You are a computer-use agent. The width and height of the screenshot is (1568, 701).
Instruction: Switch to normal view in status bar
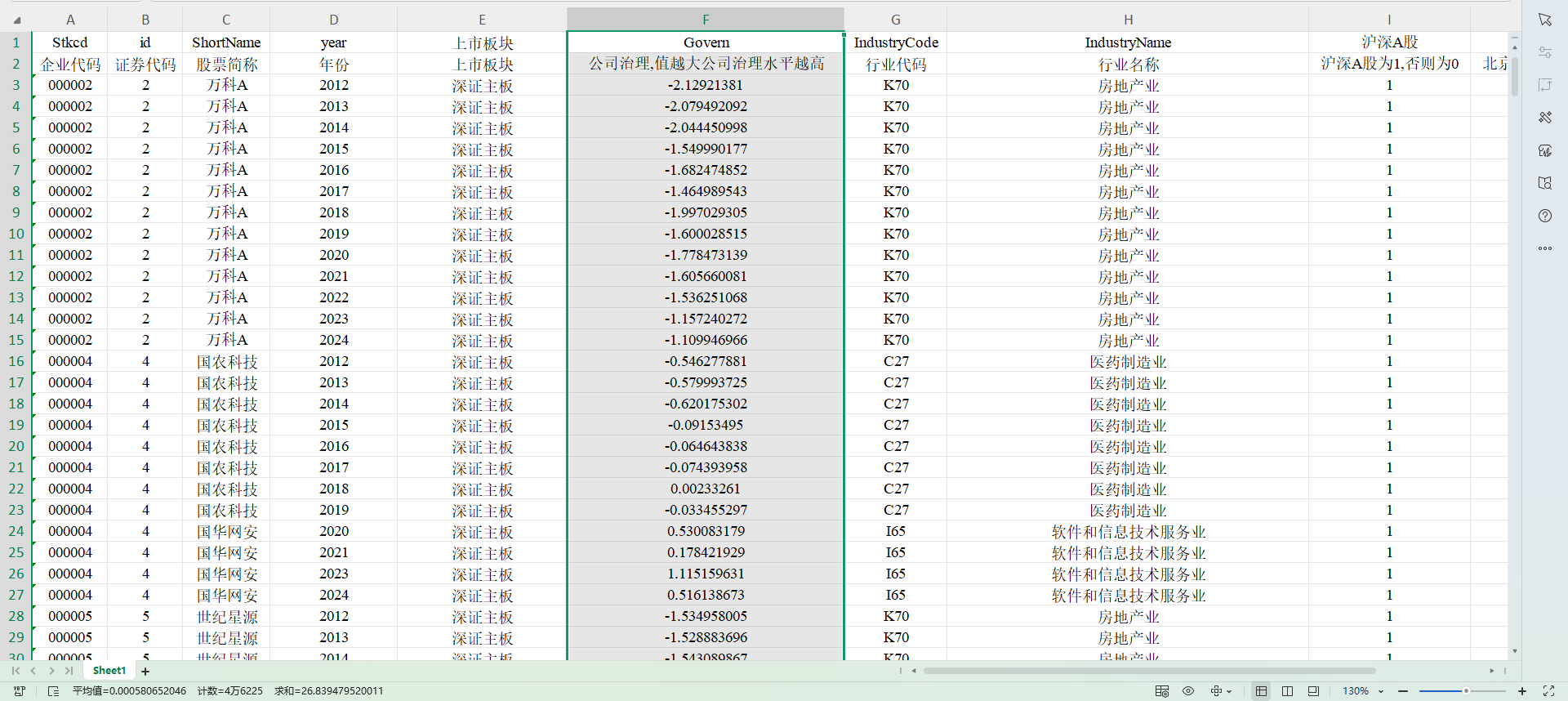pyautogui.click(x=1261, y=691)
